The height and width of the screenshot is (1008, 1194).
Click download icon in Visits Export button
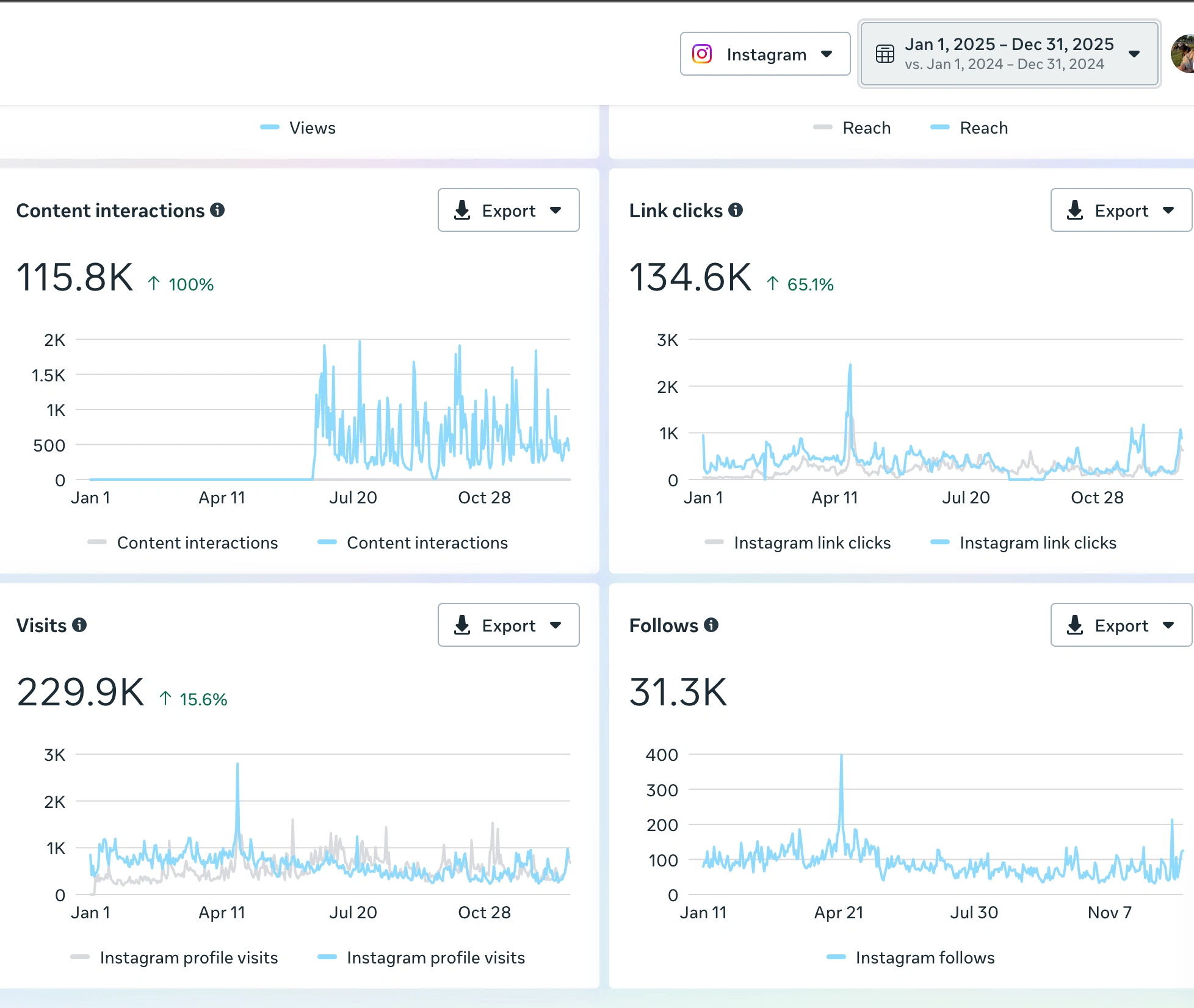(x=462, y=625)
